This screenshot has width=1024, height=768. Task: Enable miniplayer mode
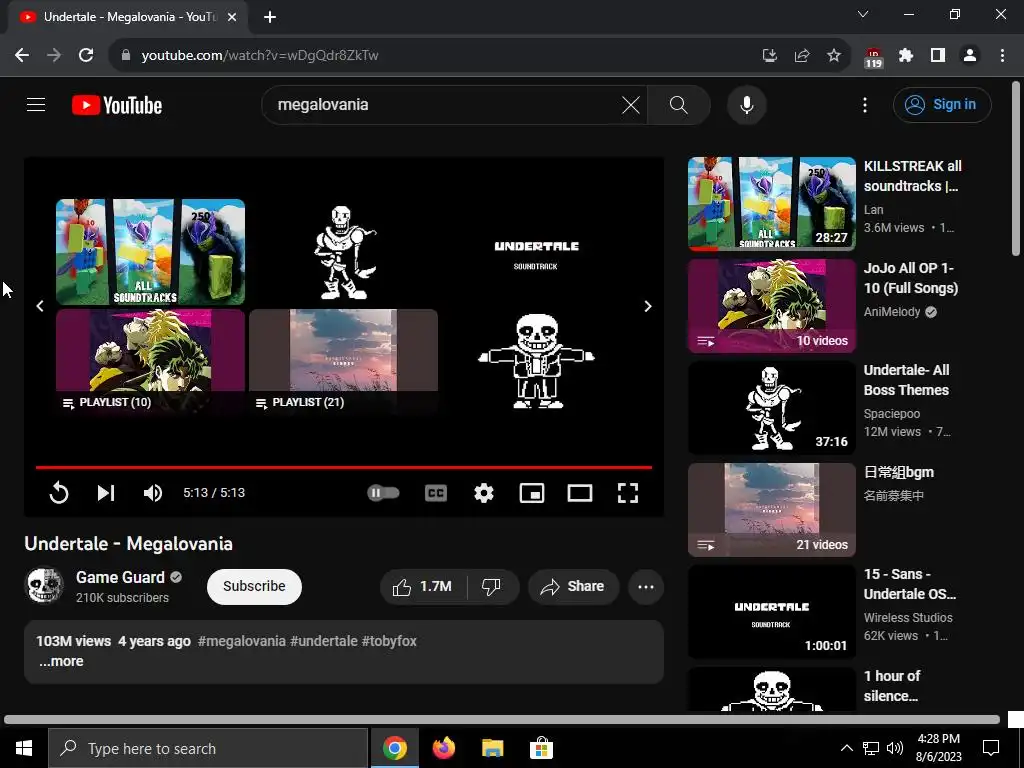(x=532, y=492)
